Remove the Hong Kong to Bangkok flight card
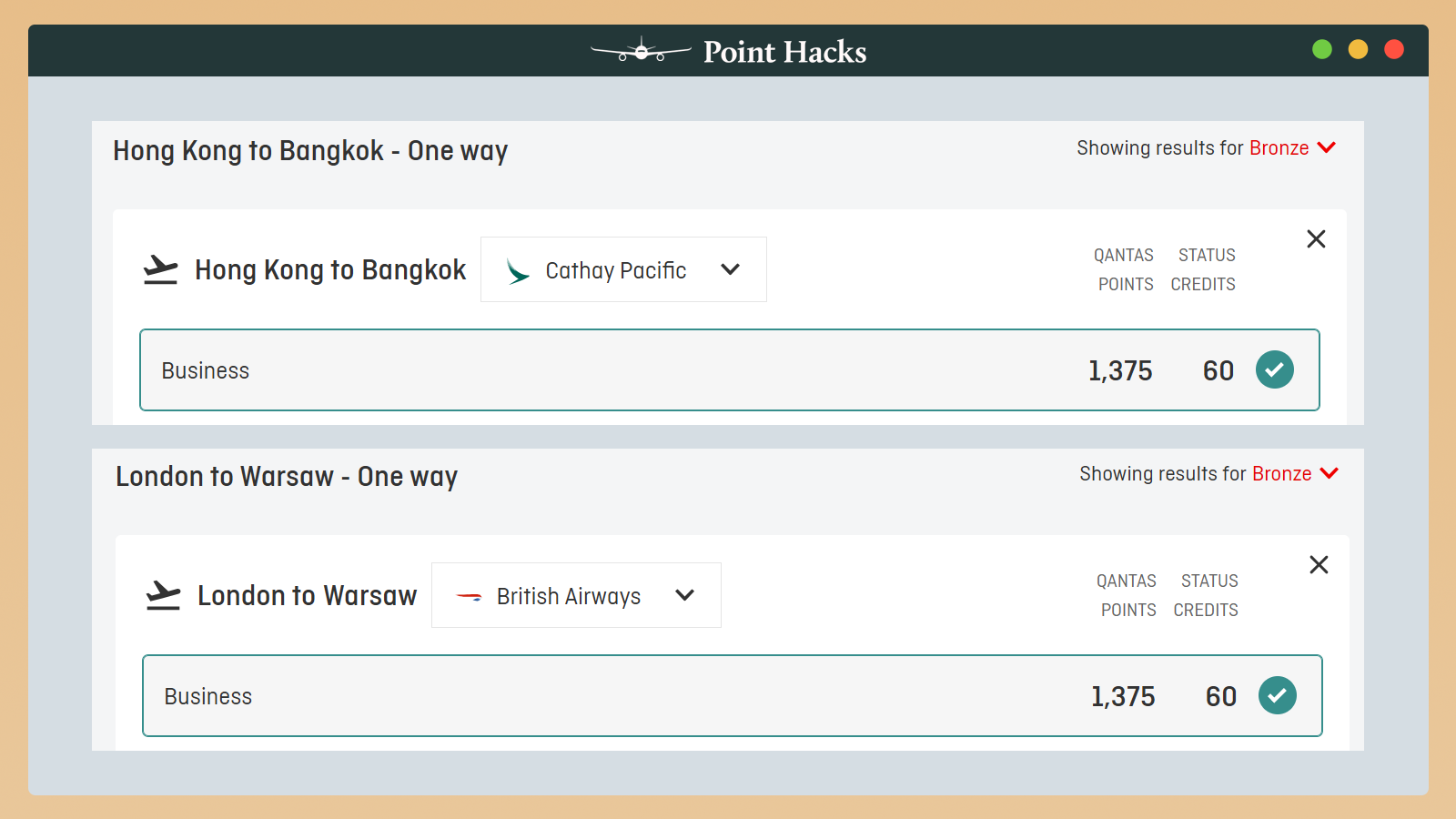Screen dimensions: 1456x819 click(1316, 239)
